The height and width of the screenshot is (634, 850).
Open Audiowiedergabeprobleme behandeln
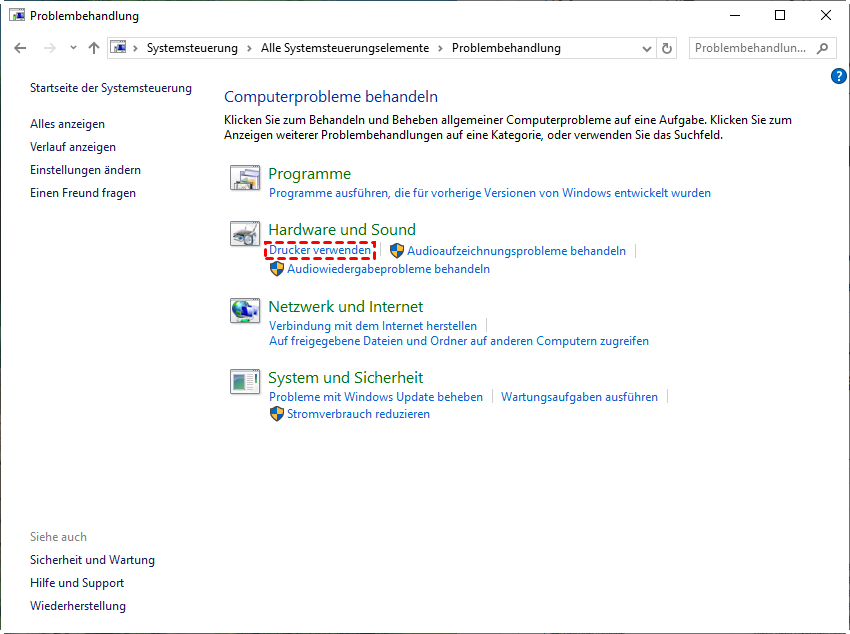click(x=389, y=269)
